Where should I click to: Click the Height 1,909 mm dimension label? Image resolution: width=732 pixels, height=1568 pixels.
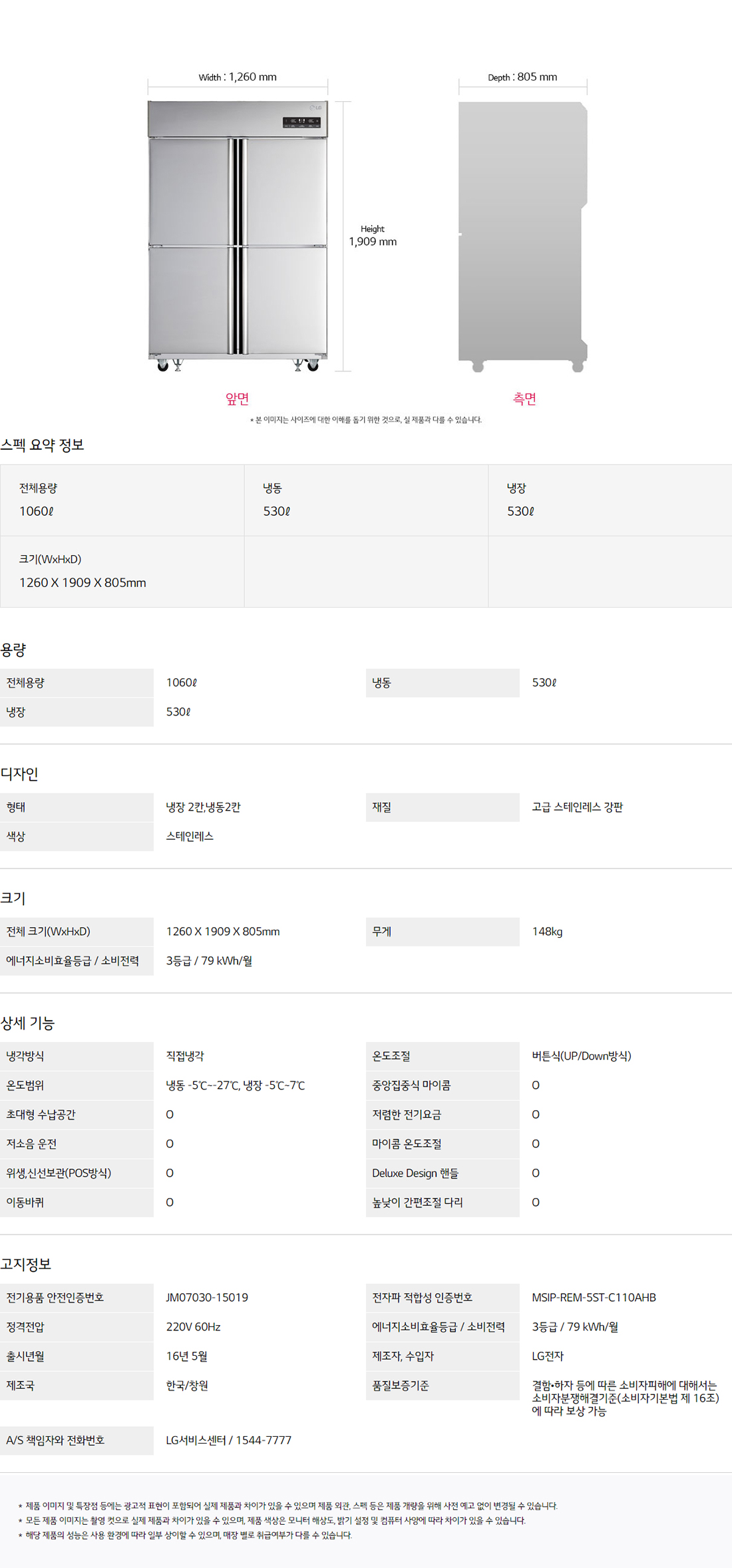coord(373,236)
